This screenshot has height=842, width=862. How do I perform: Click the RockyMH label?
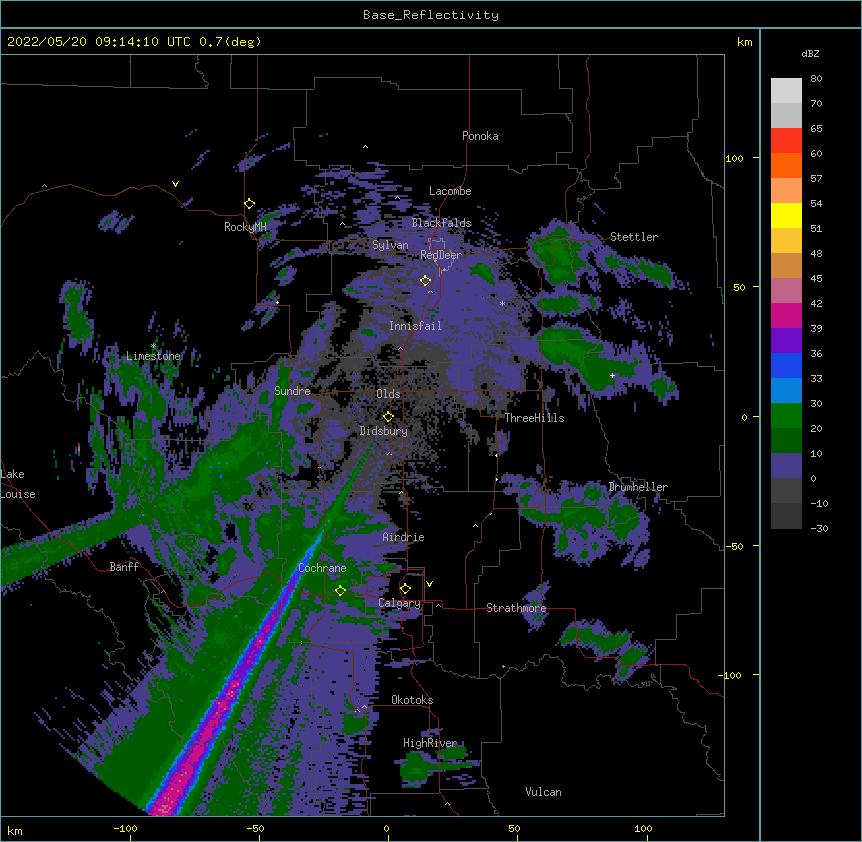(x=245, y=227)
